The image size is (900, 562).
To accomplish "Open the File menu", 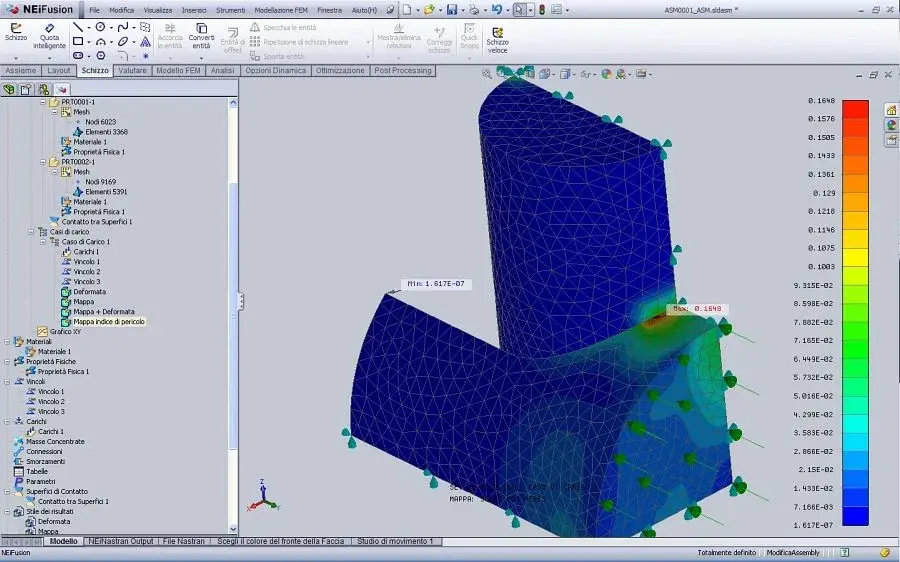I will click(x=95, y=10).
